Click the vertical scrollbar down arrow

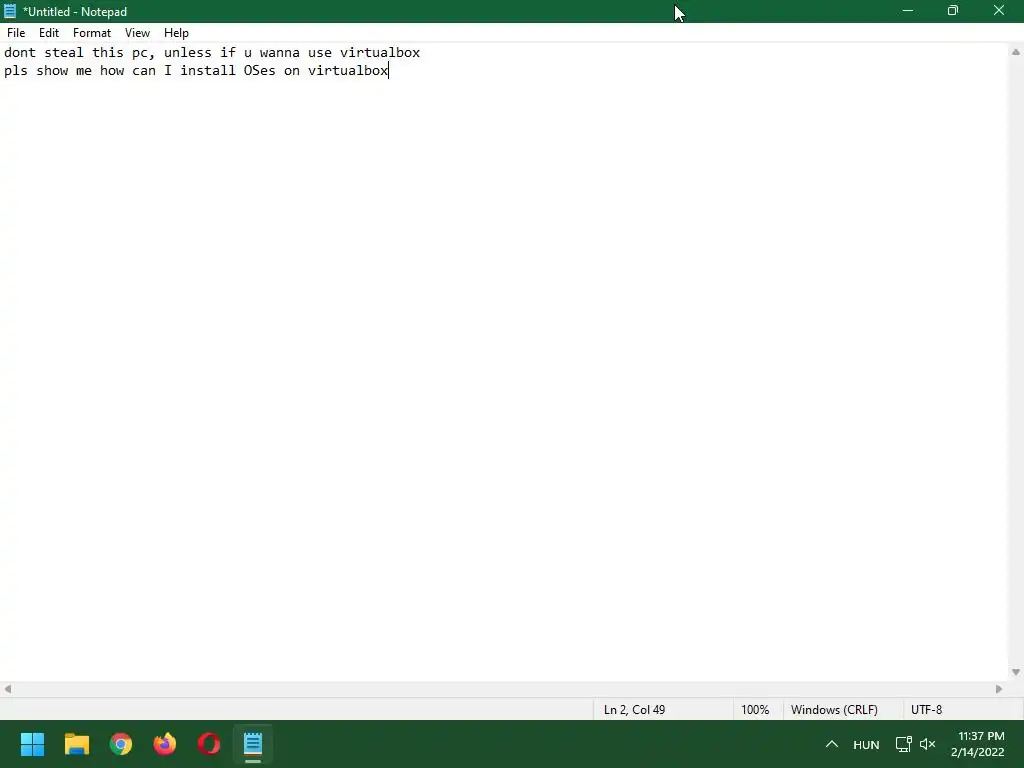point(1016,672)
